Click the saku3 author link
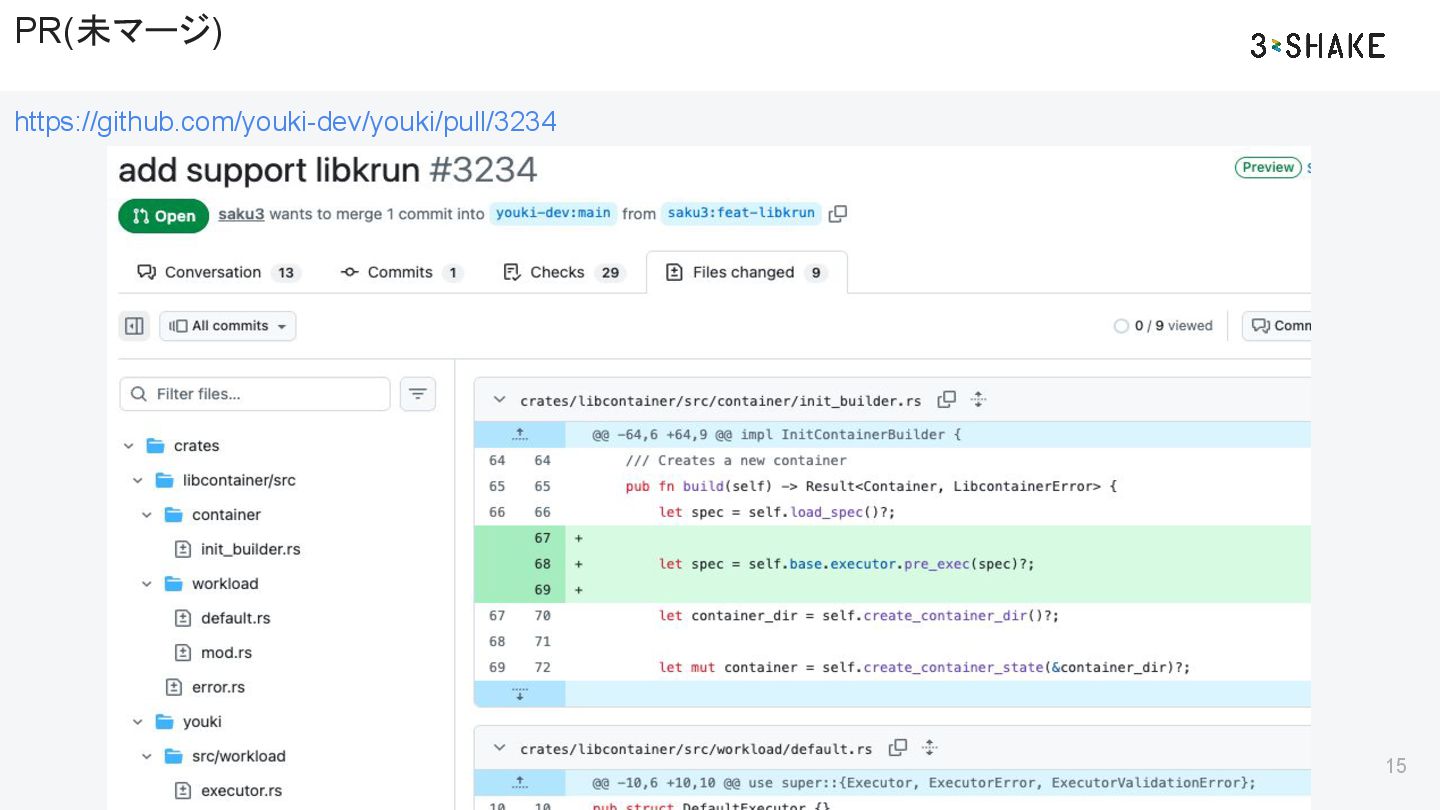Screen dimensions: 1440x810 coord(241,214)
